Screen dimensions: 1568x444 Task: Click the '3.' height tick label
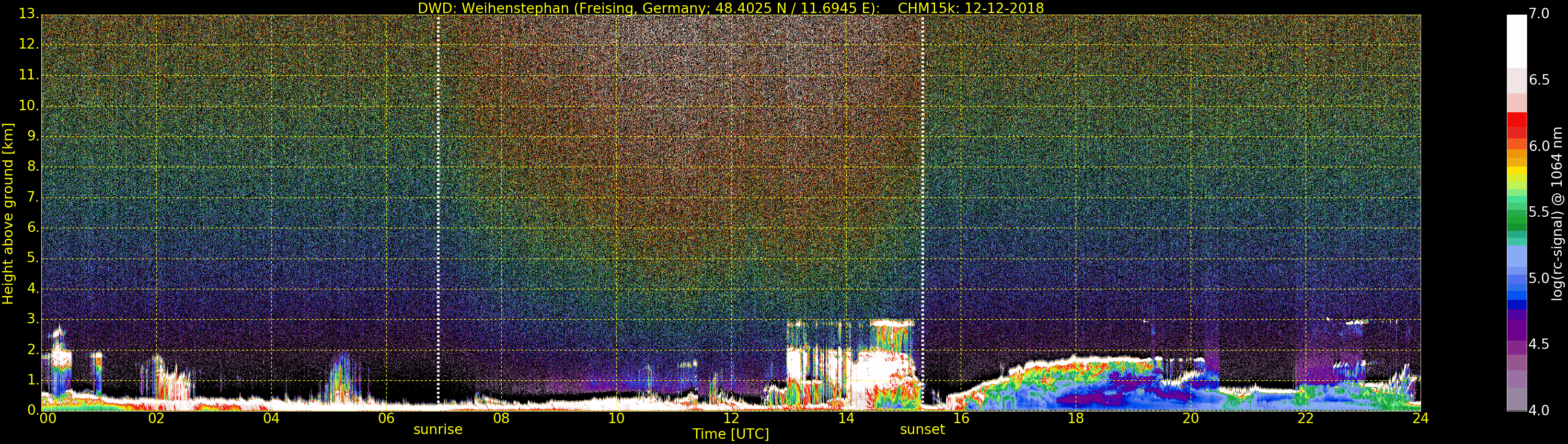pos(33,319)
